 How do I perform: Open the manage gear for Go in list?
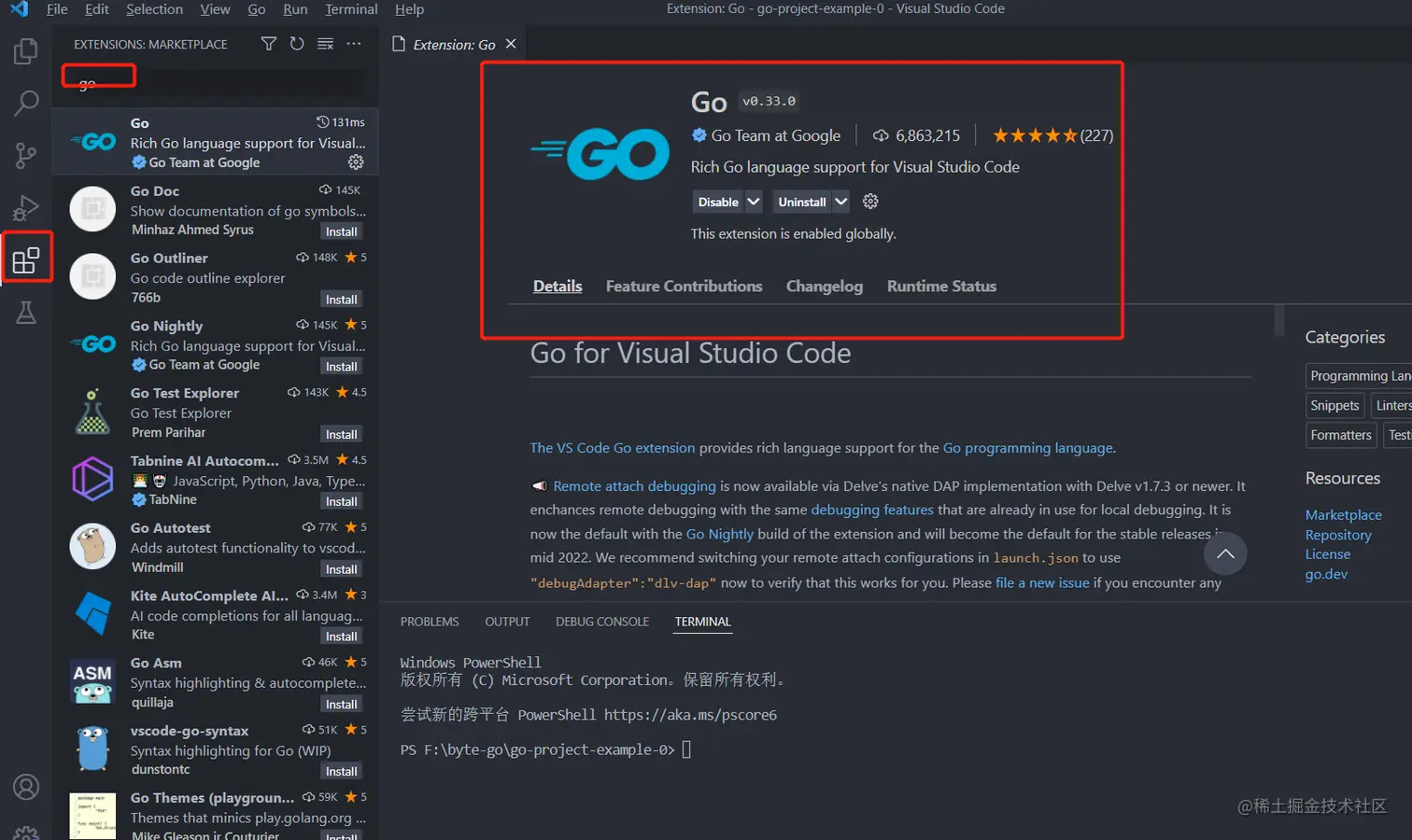[356, 162]
